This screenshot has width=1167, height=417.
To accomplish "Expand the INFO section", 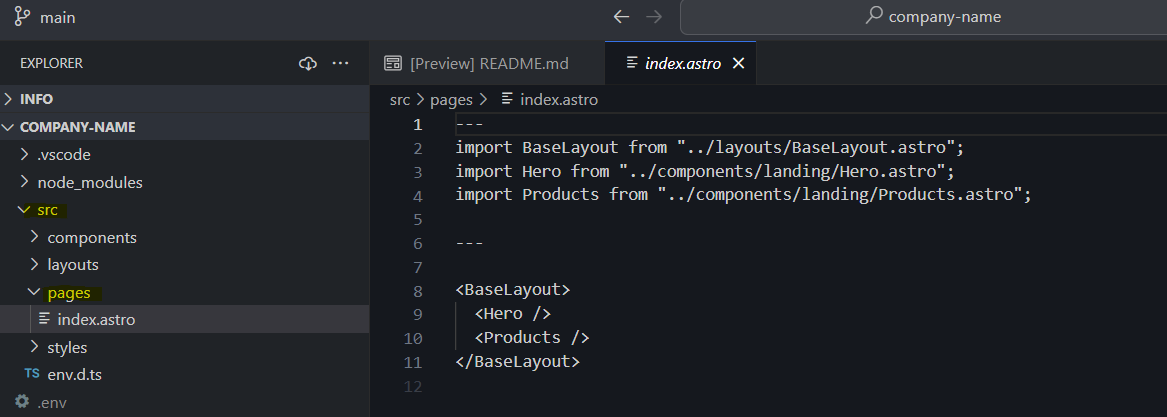I will click(x=36, y=99).
